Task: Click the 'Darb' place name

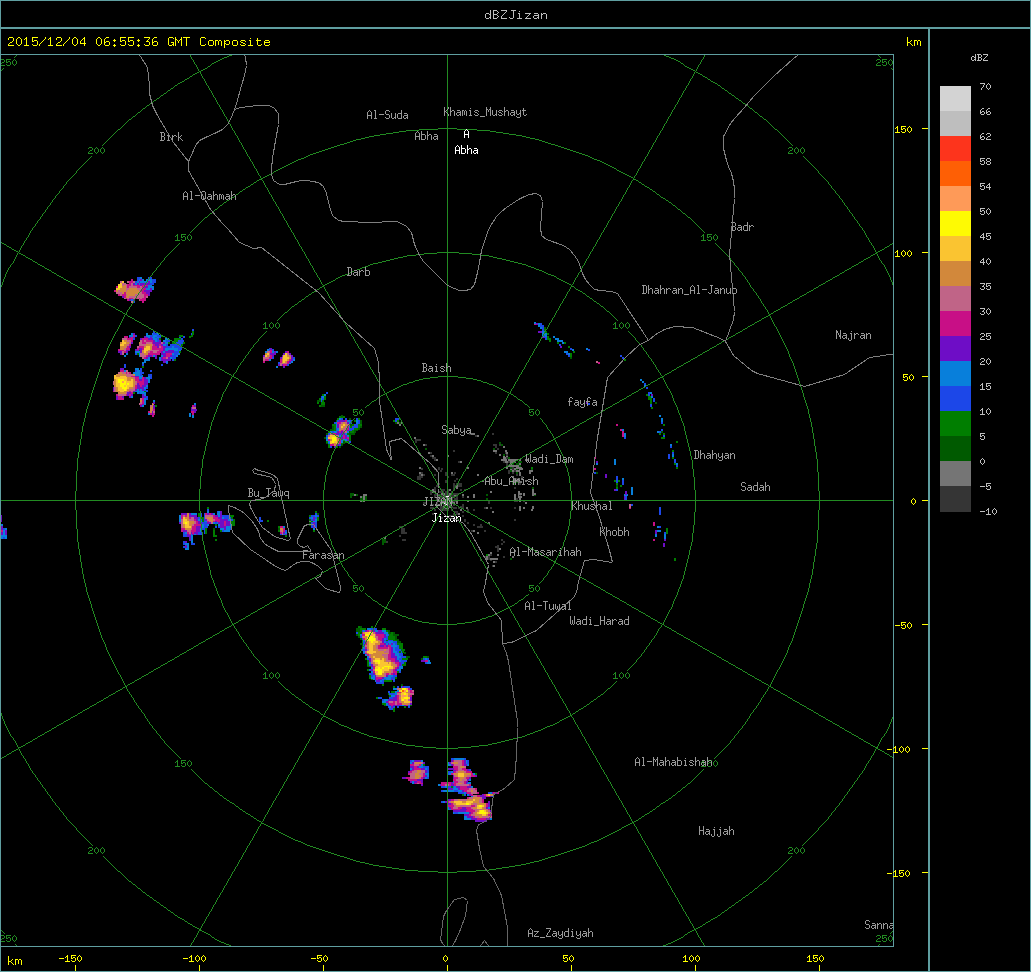Action: (358, 272)
